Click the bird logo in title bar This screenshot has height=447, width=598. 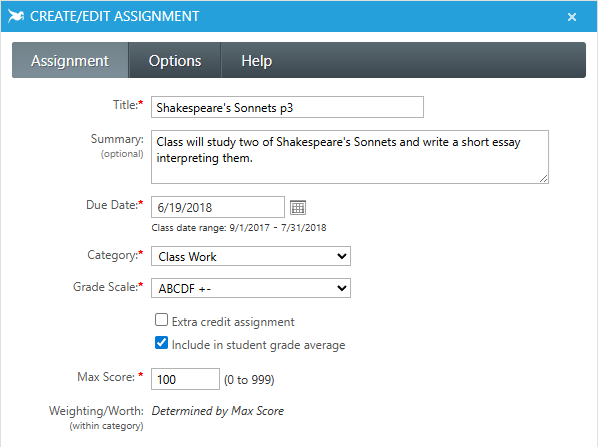tap(16, 16)
